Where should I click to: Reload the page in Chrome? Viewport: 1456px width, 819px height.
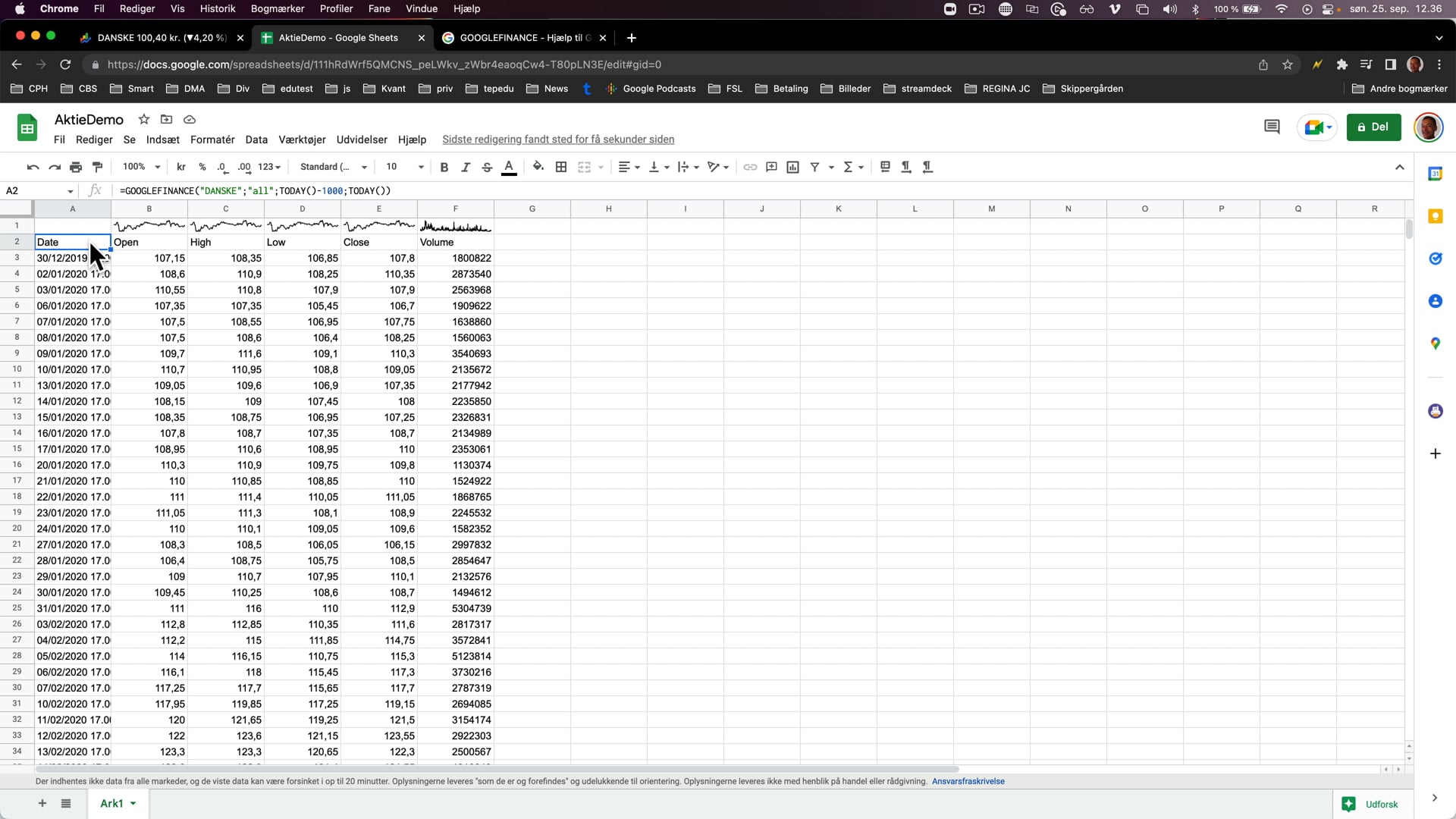click(x=65, y=64)
